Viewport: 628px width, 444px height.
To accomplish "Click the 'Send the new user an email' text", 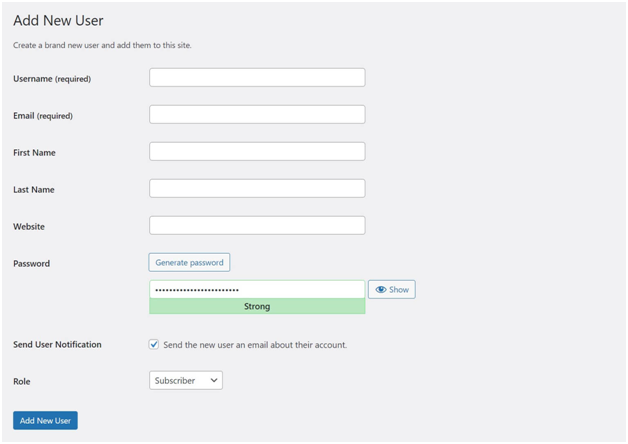I will click(x=255, y=345).
